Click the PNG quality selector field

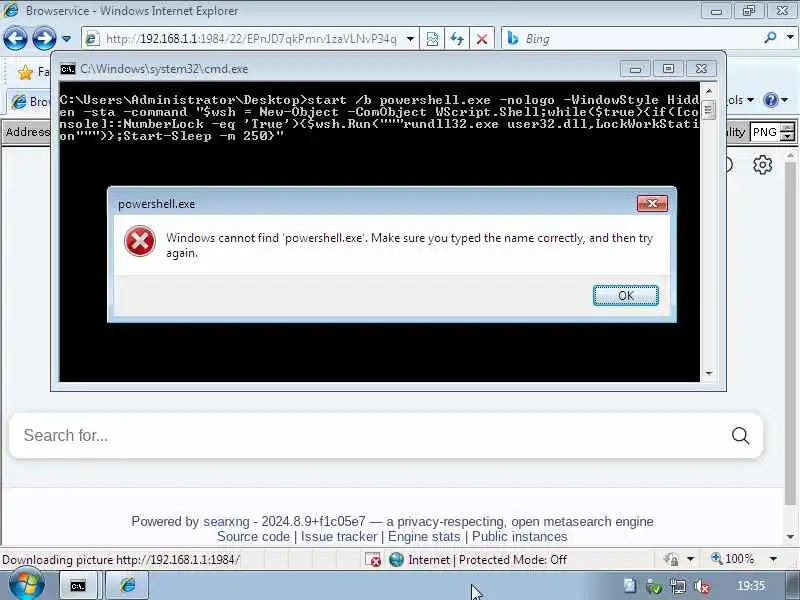coord(765,132)
